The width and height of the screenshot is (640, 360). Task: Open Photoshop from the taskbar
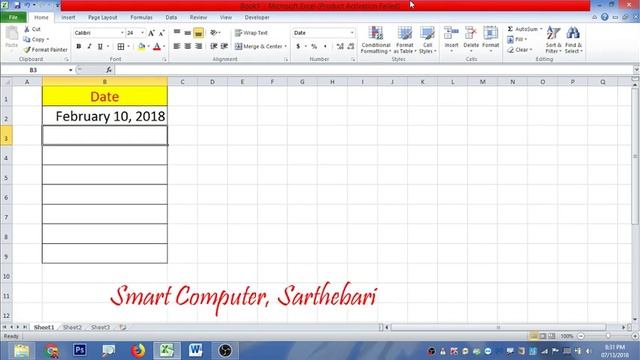coord(80,350)
